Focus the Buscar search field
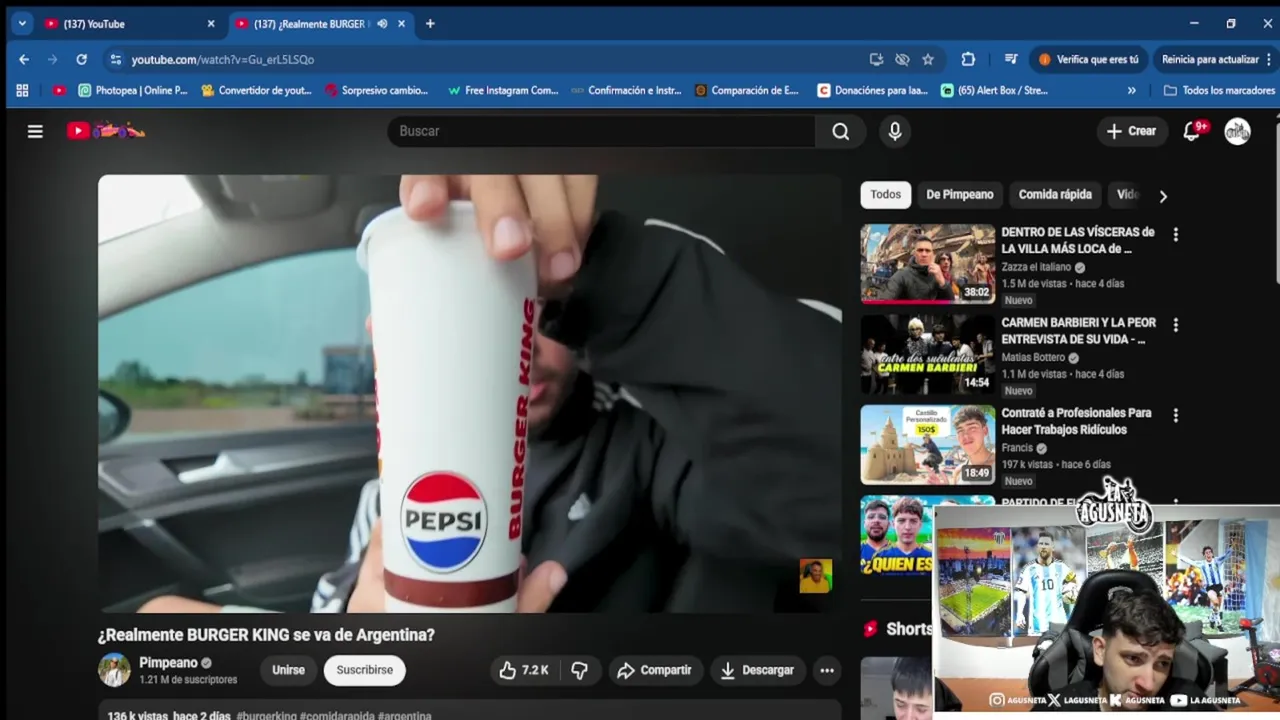Viewport: 1280px width, 720px height. point(601,131)
